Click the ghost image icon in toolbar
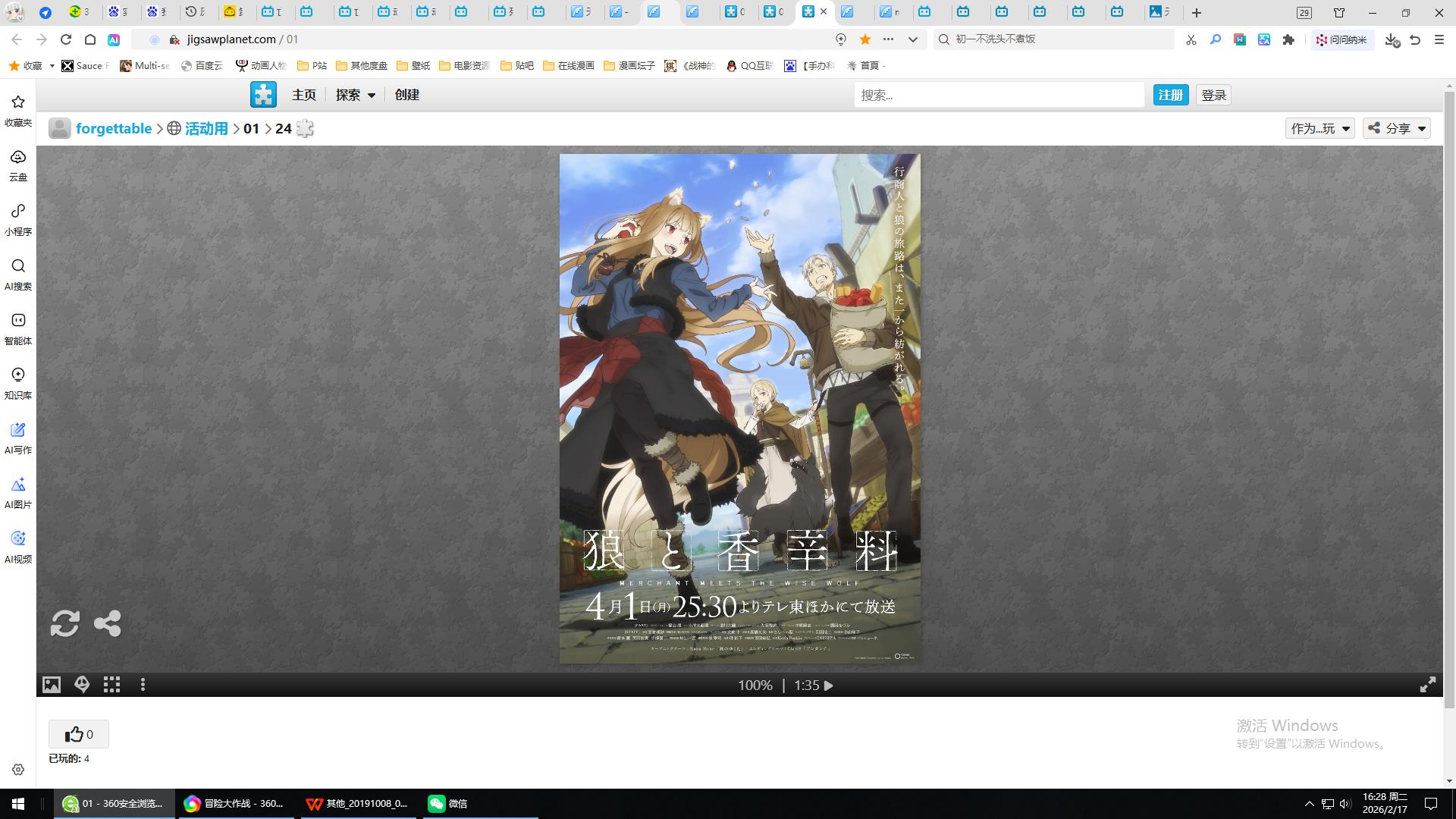 click(x=82, y=685)
